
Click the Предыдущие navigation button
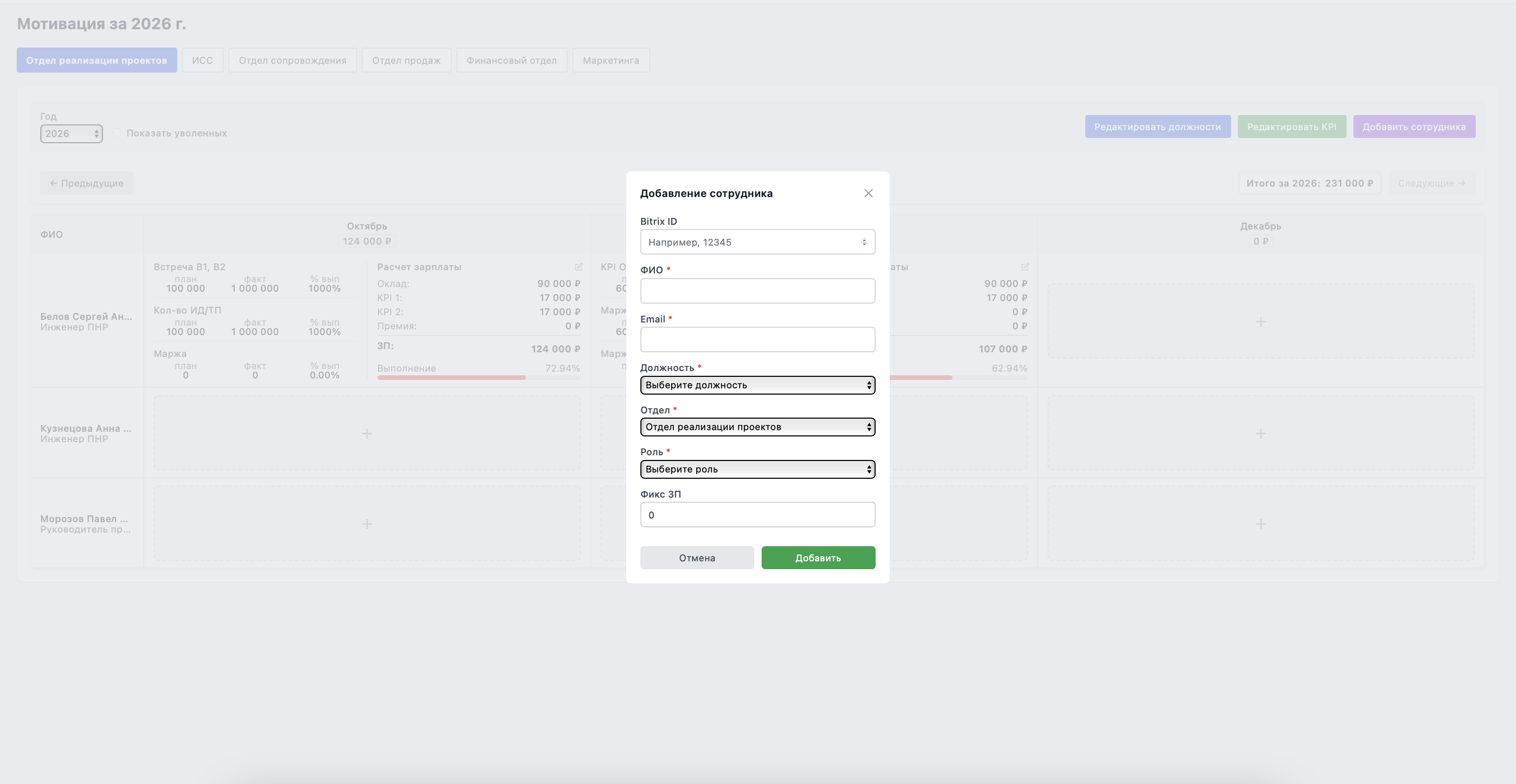(x=86, y=183)
